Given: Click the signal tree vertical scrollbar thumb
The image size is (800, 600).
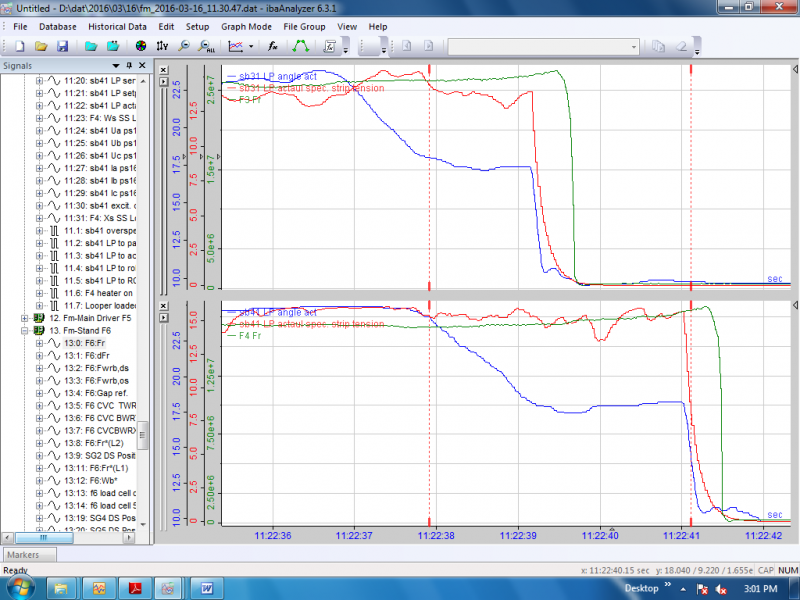Looking at the screenshot, I should tap(143, 435).
